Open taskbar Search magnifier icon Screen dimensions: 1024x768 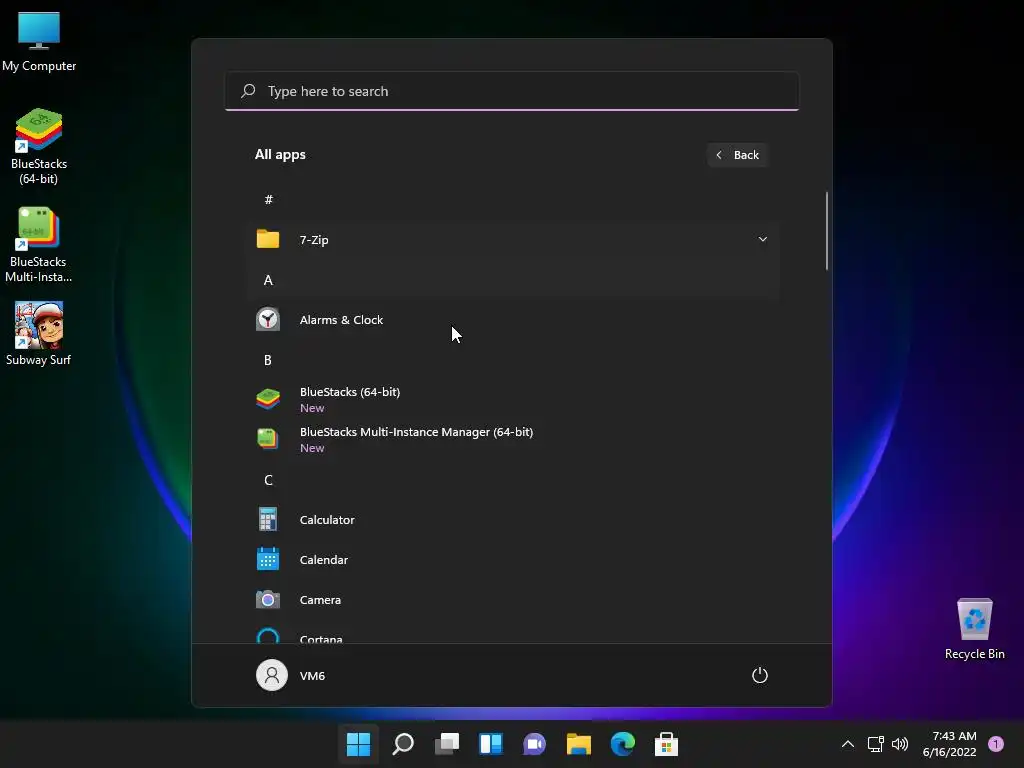[x=403, y=744]
